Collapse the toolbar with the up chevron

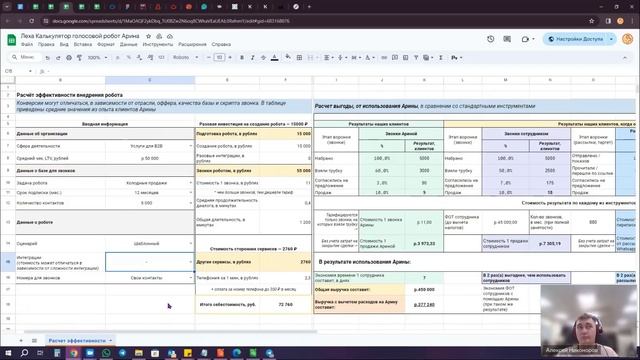click(624, 58)
